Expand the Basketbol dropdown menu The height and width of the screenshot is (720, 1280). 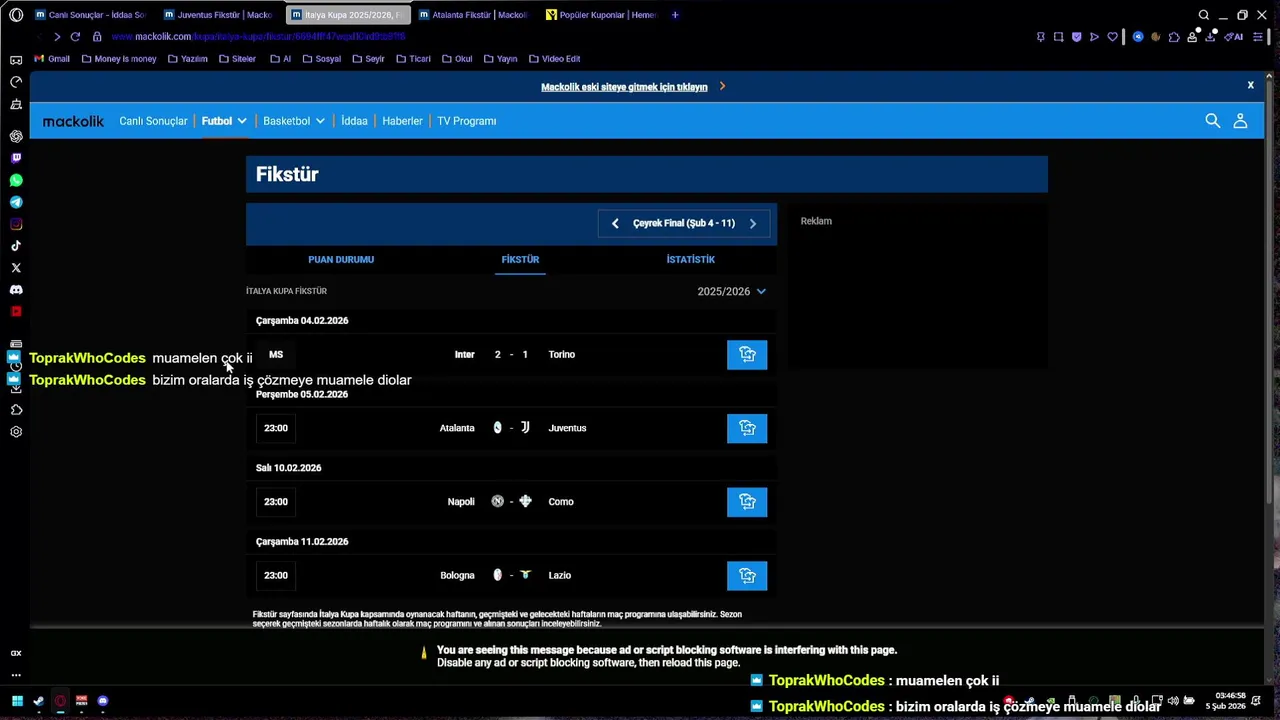tap(294, 121)
